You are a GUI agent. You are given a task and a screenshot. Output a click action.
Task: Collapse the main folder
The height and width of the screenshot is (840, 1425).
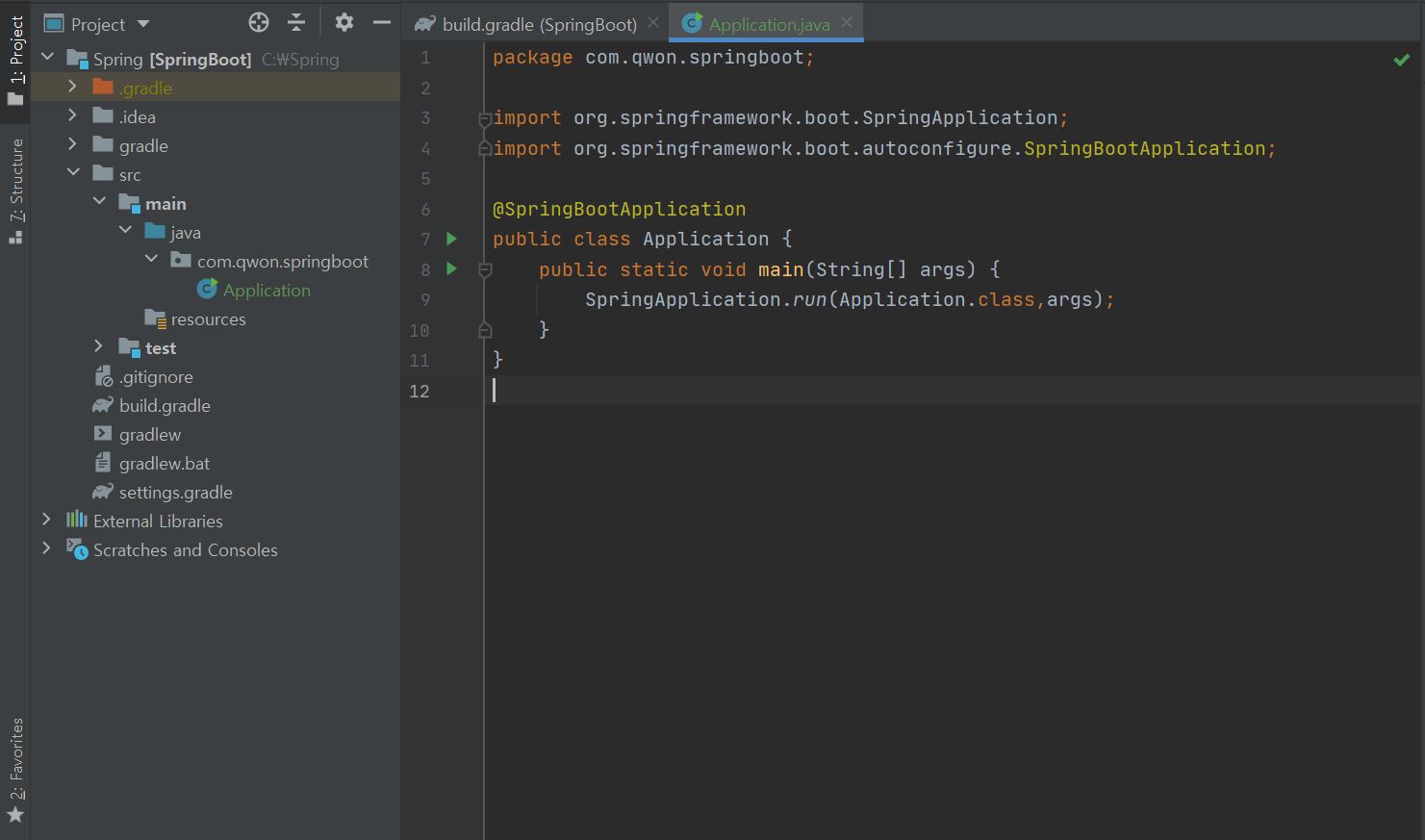(99, 202)
